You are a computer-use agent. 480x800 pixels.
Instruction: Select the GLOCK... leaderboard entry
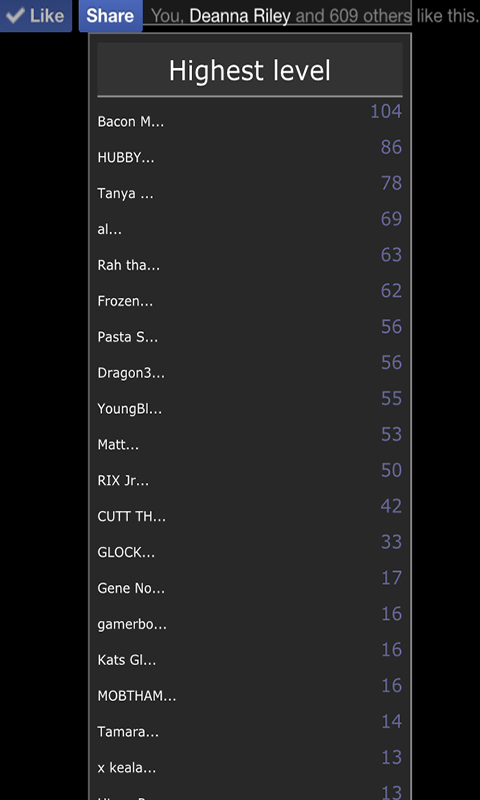point(250,547)
